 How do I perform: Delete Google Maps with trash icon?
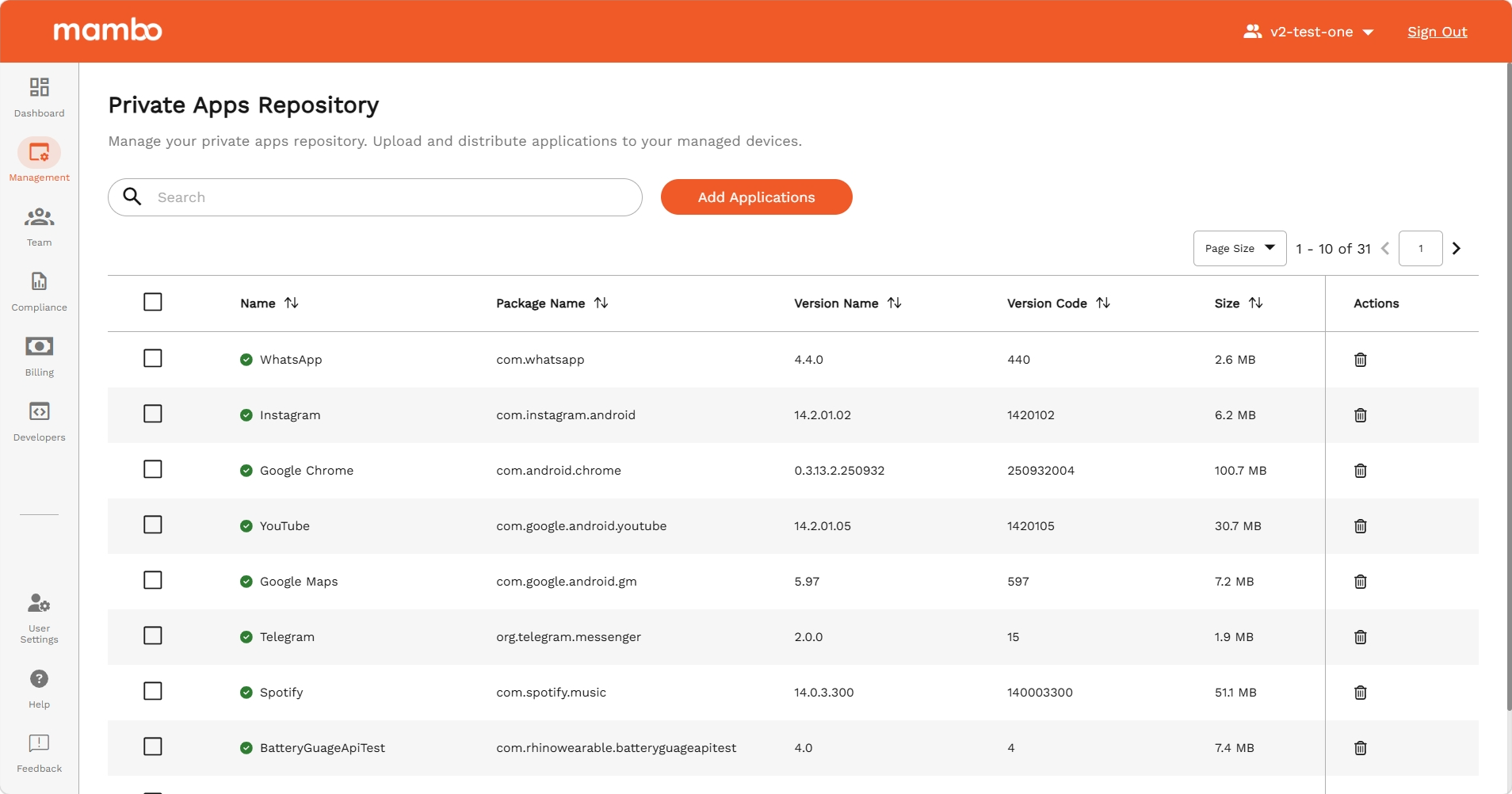[x=1361, y=582]
